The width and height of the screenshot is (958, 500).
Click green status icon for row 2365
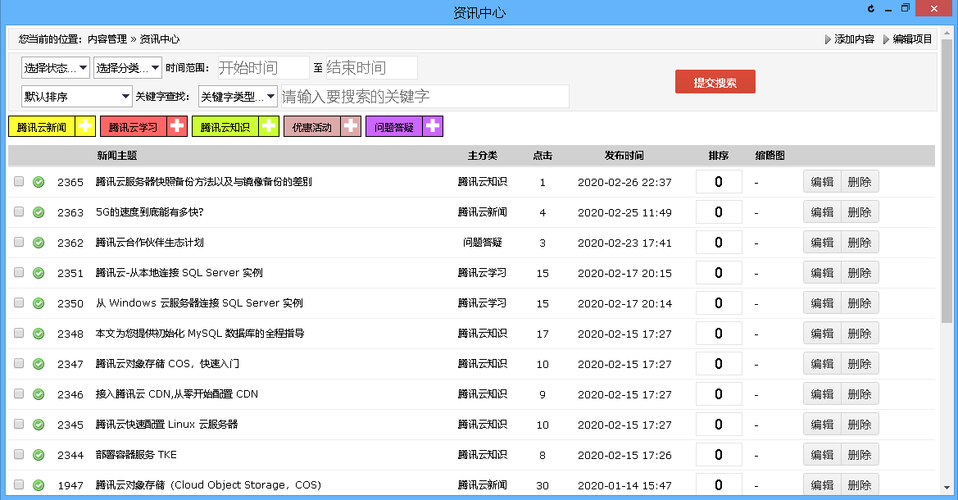click(38, 182)
